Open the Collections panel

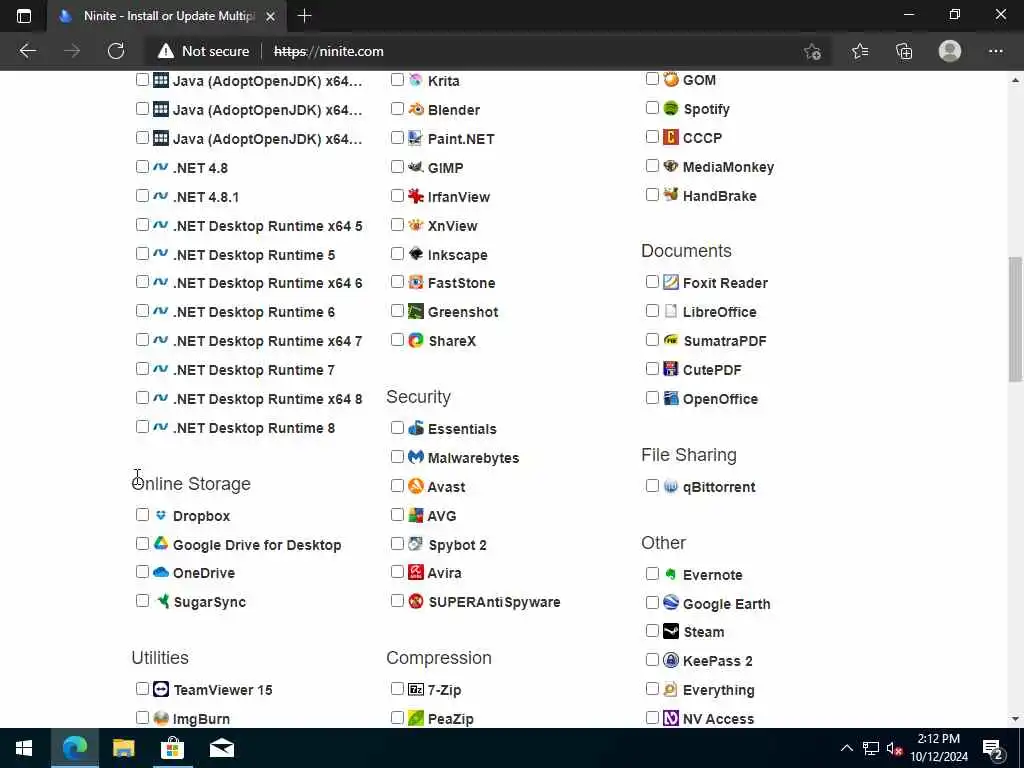(904, 51)
